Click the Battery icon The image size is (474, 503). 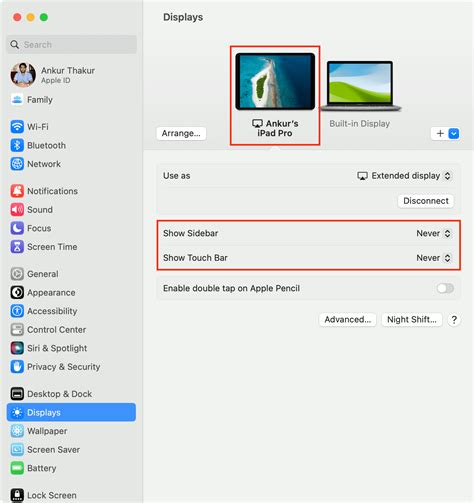(x=17, y=468)
